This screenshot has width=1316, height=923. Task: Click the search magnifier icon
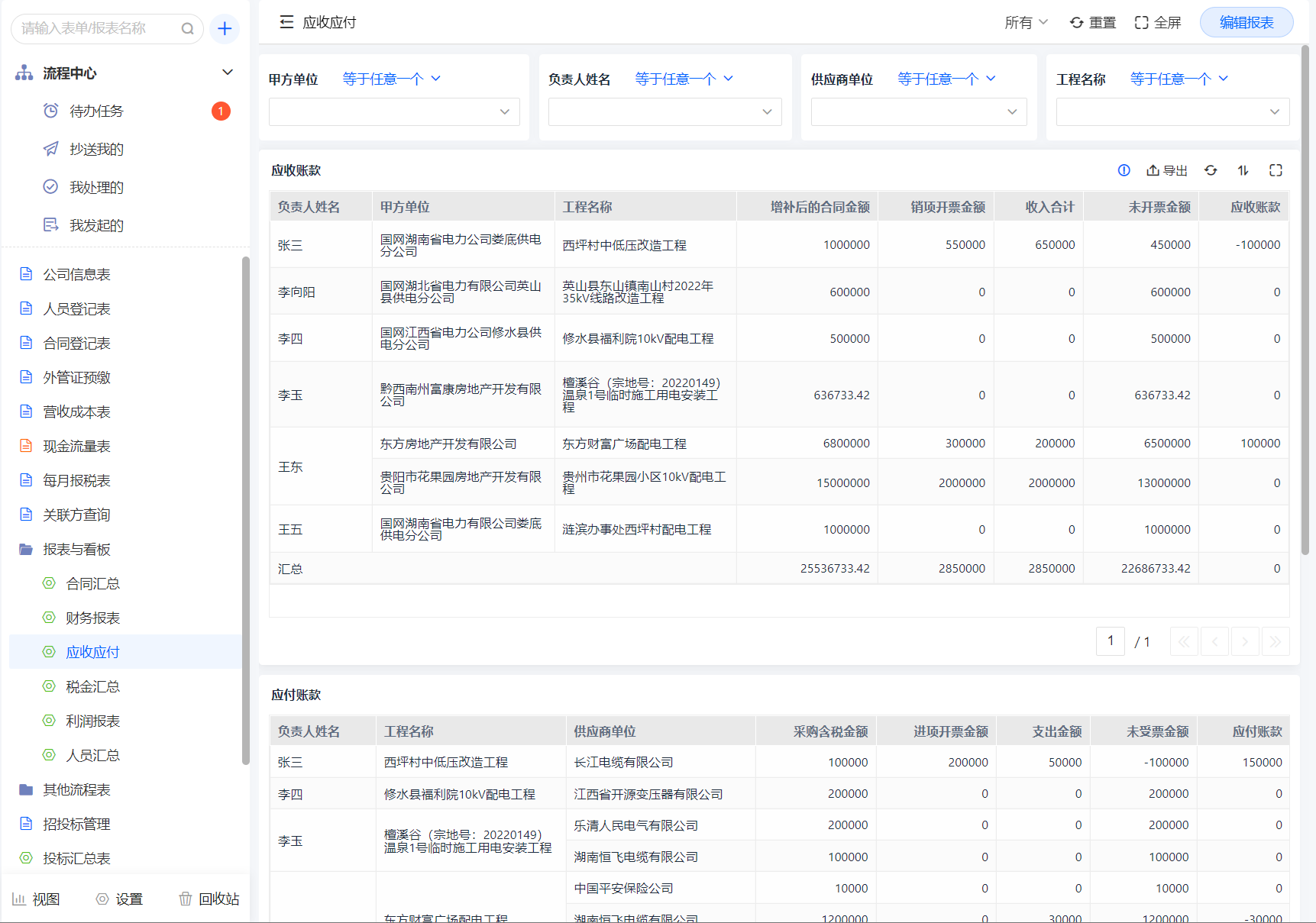[x=187, y=29]
